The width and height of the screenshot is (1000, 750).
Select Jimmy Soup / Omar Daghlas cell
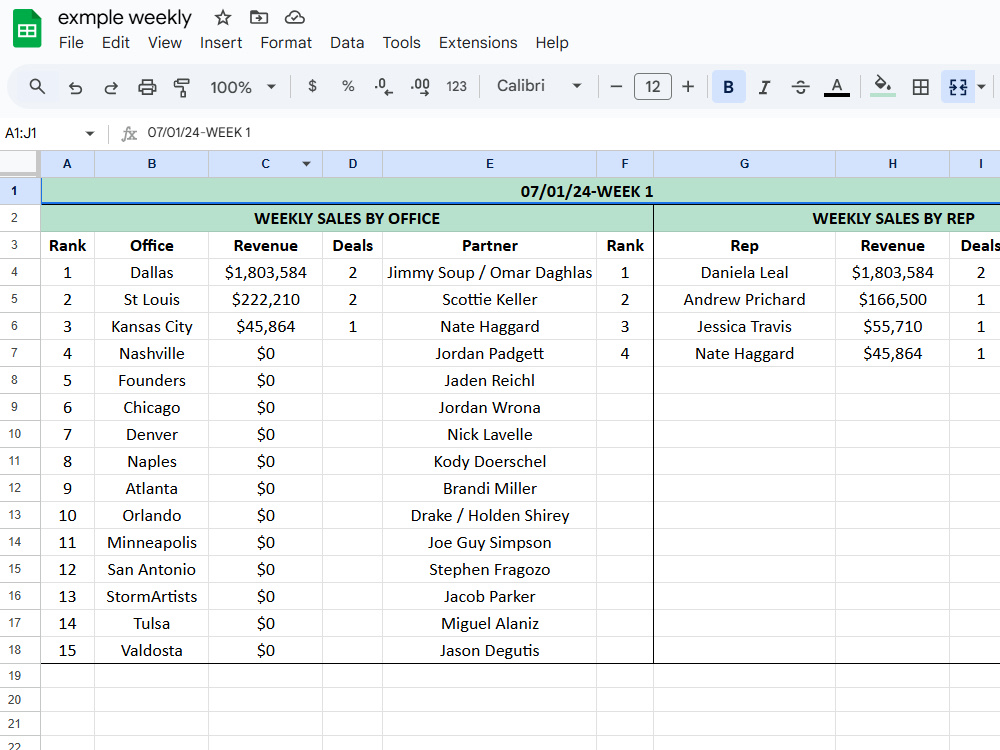(489, 272)
